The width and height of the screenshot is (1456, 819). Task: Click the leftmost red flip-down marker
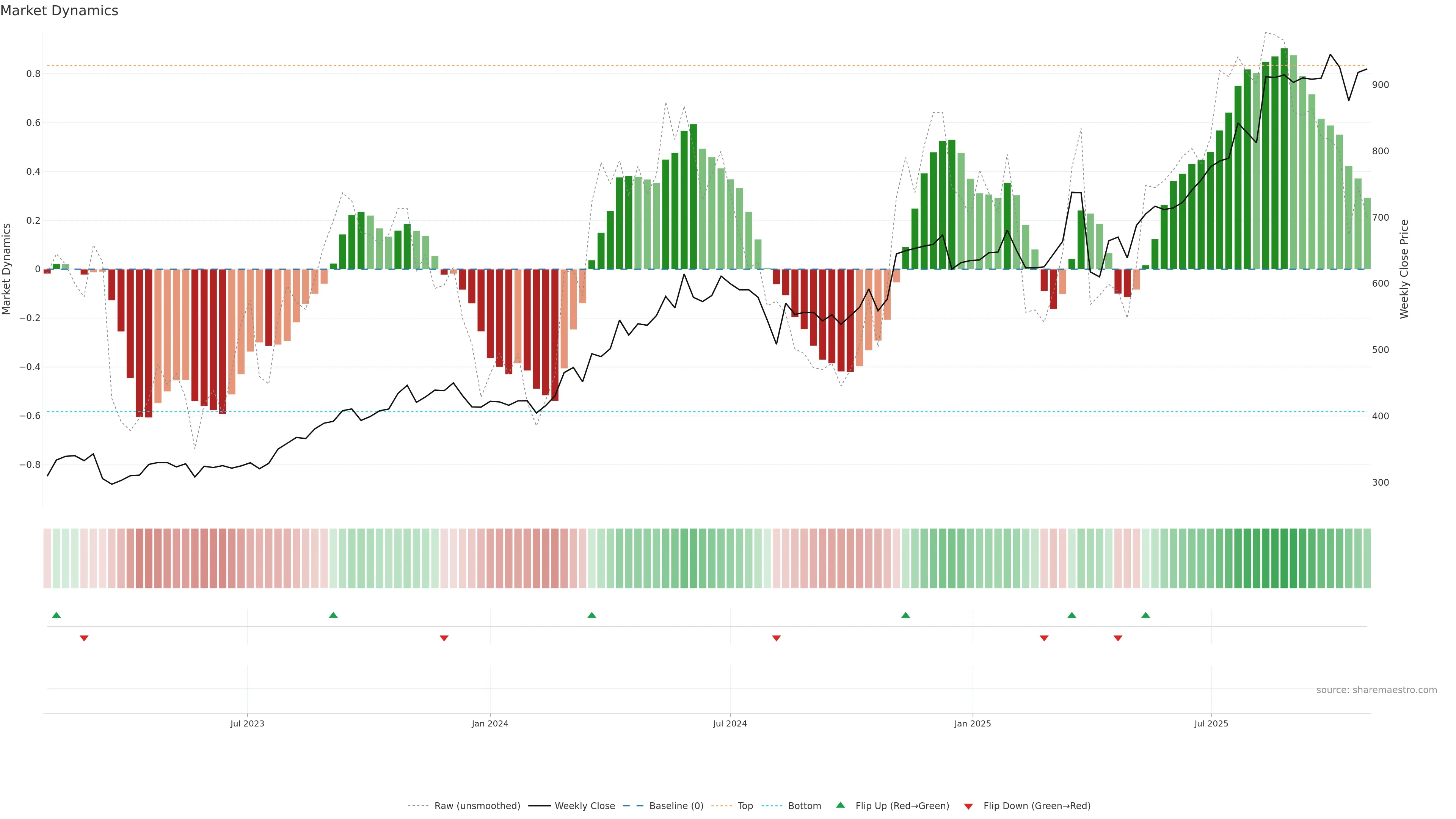tap(84, 638)
